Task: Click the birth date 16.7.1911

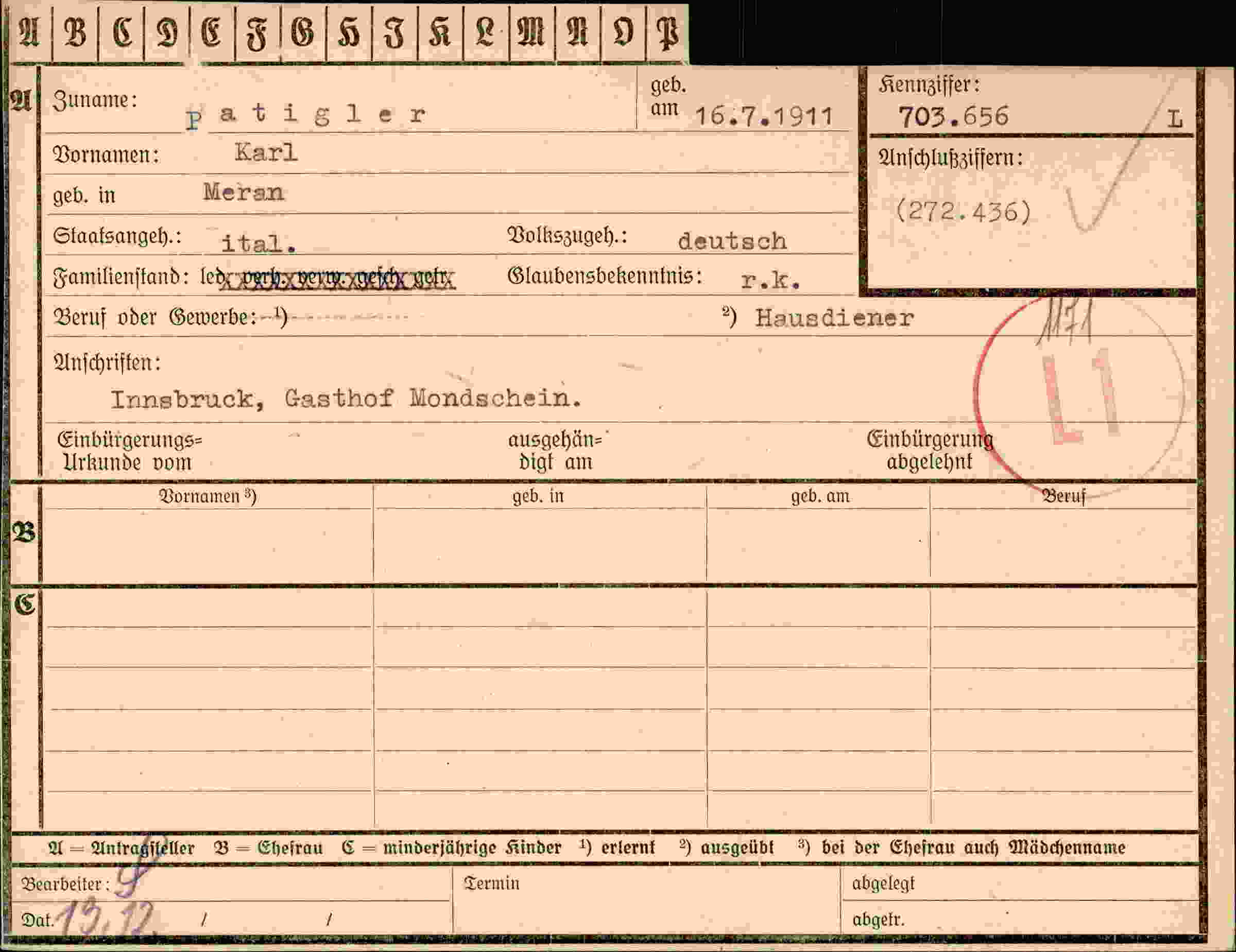Action: 763,116
